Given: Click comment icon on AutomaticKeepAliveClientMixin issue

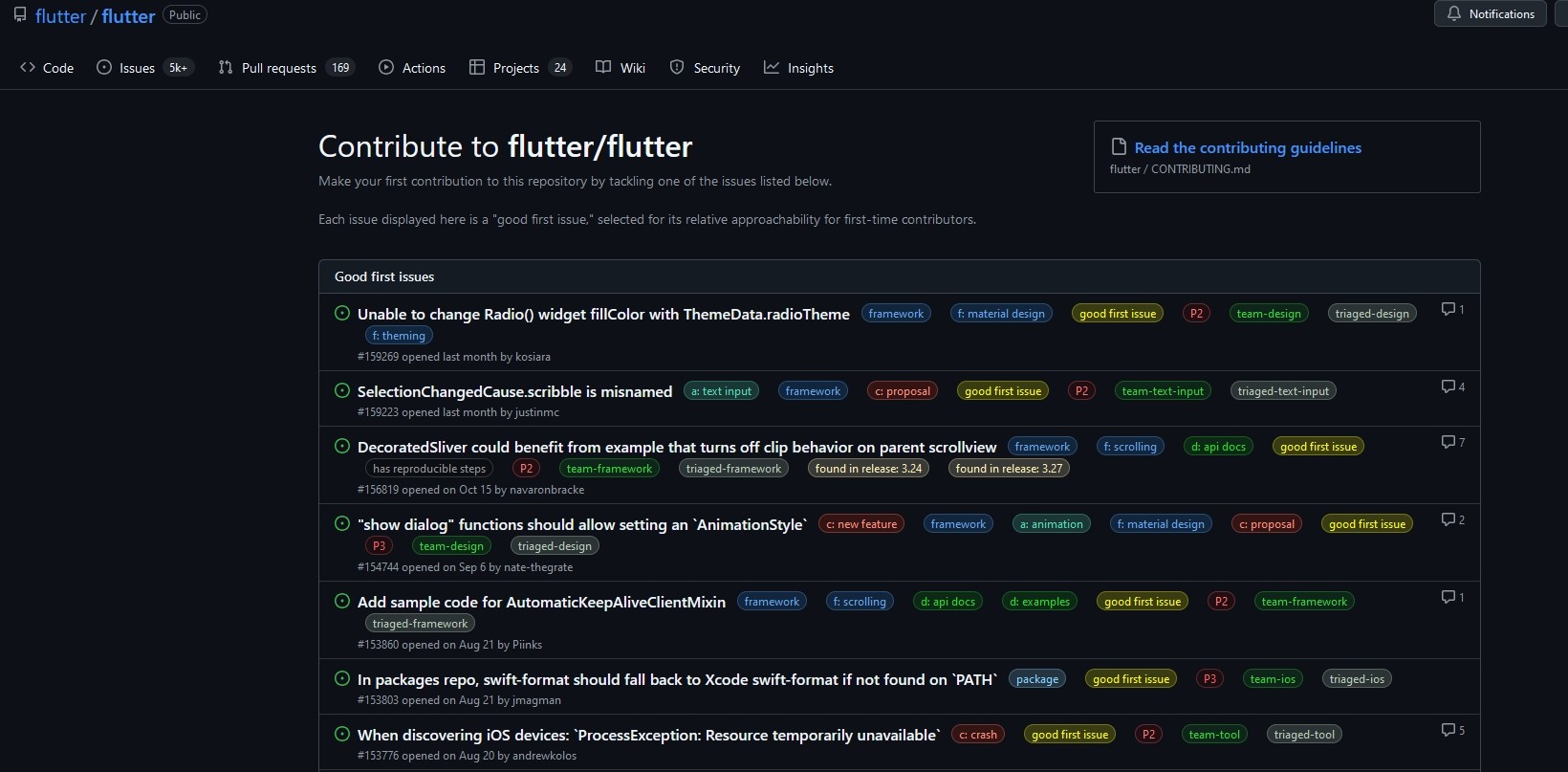Looking at the screenshot, I should point(1448,597).
